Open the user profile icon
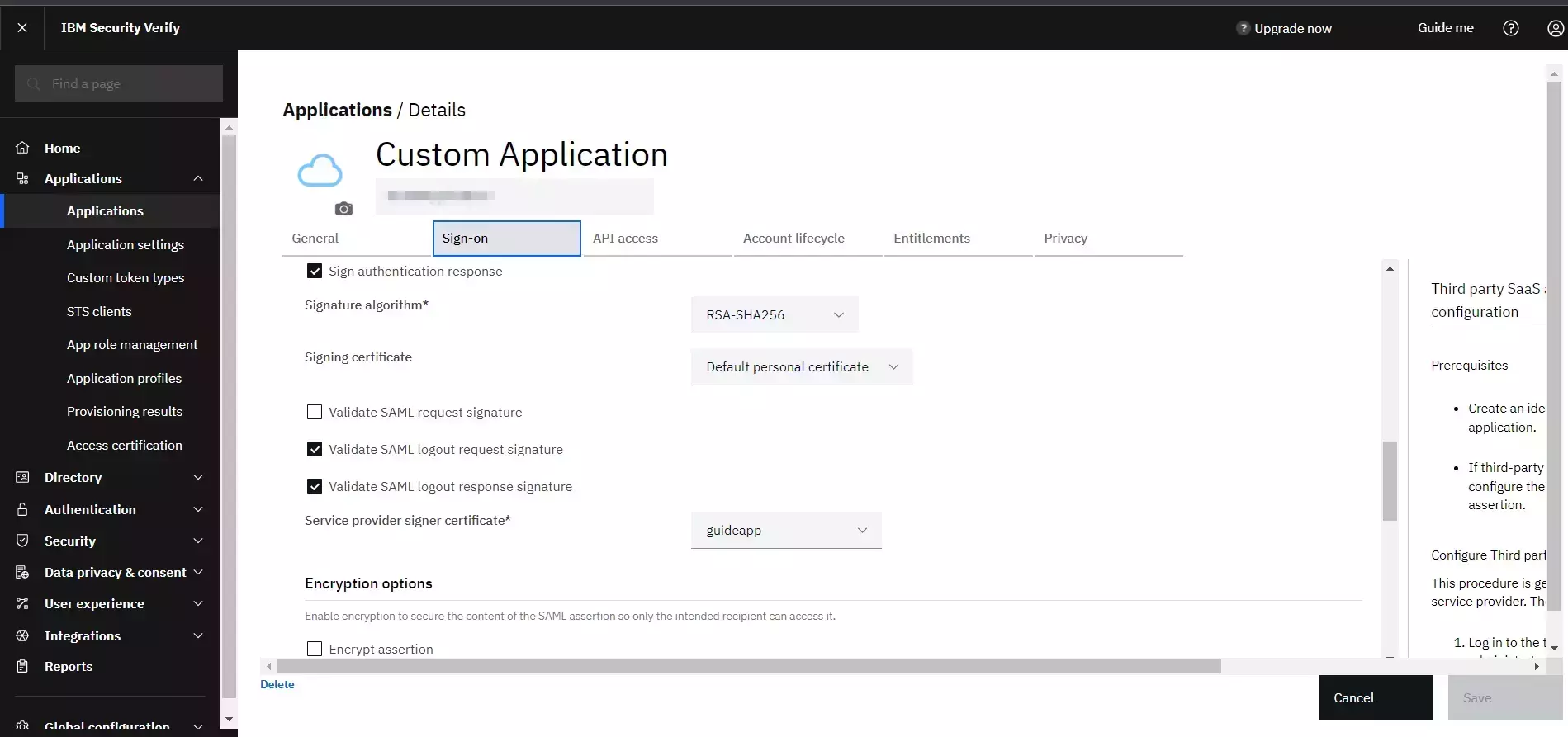This screenshot has height=737, width=1568. pyautogui.click(x=1555, y=28)
